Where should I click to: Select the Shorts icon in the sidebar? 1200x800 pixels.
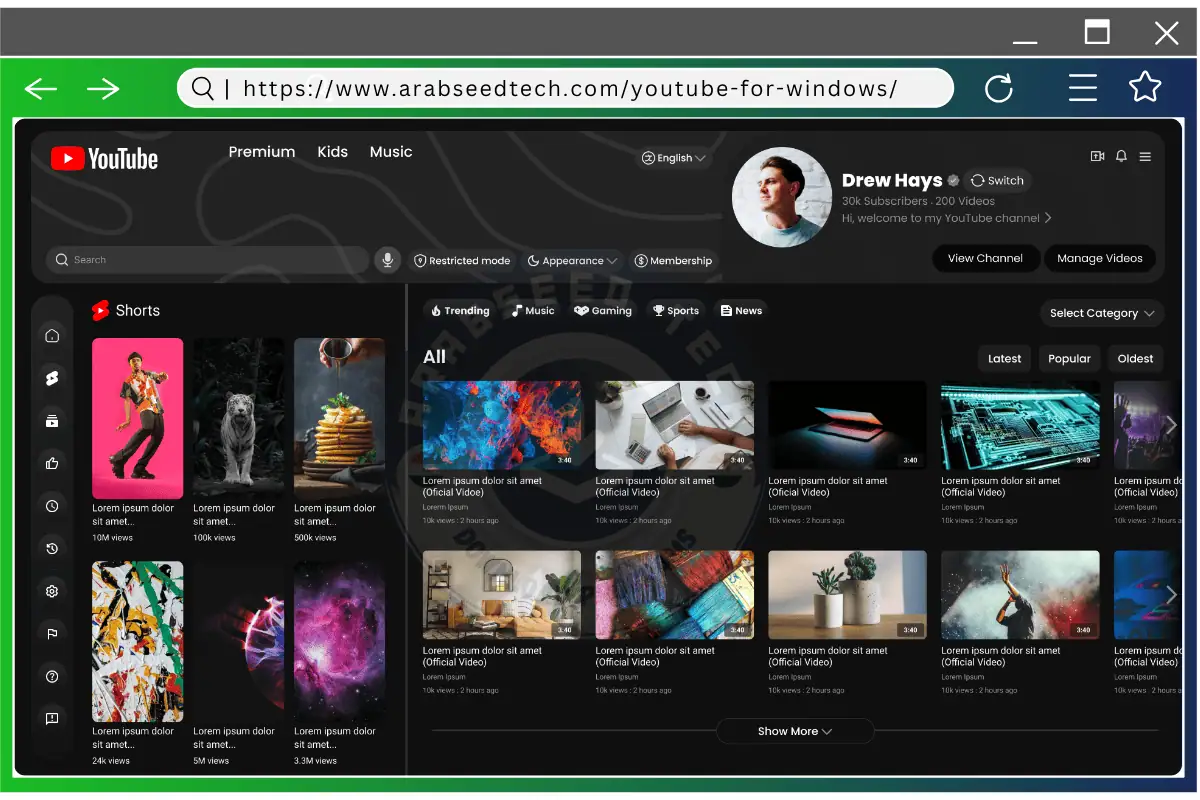(x=52, y=378)
